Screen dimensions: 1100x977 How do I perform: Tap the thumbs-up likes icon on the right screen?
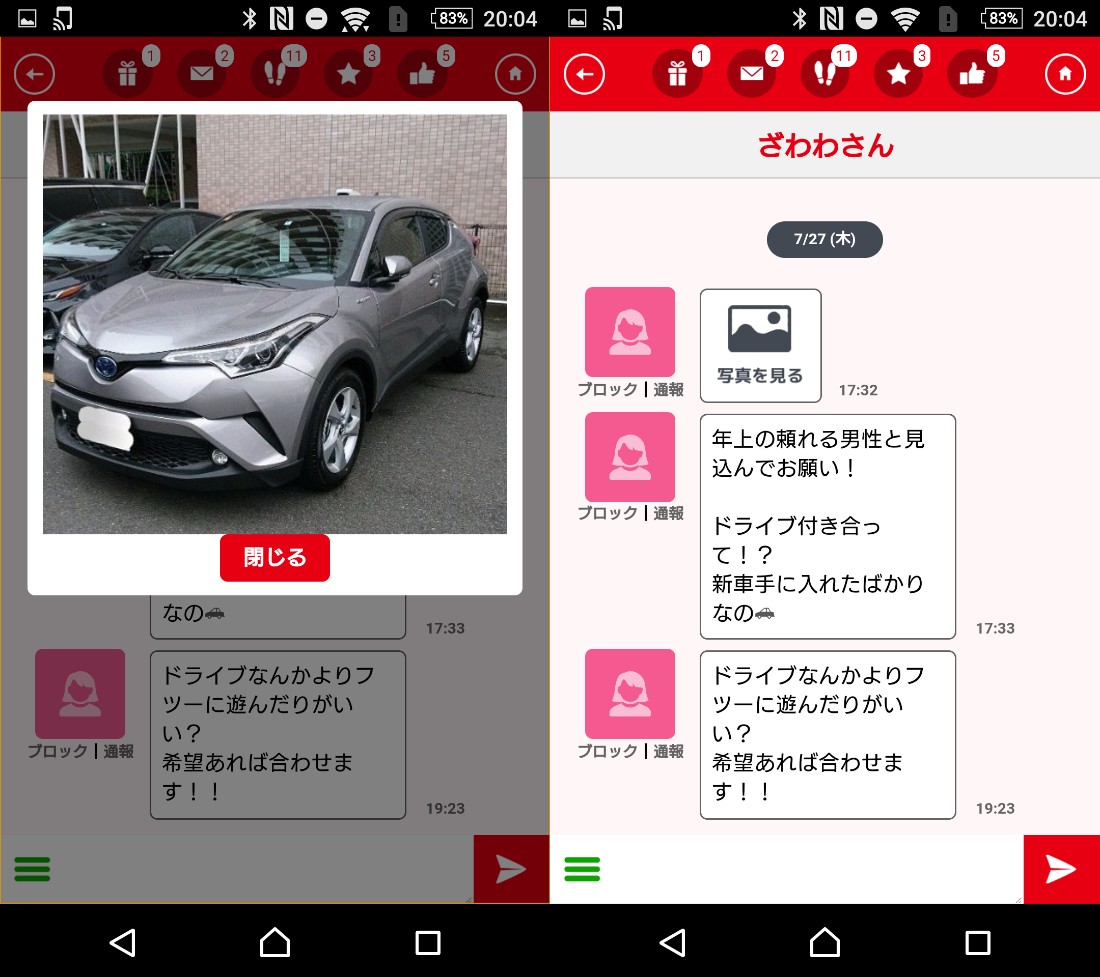tap(971, 74)
